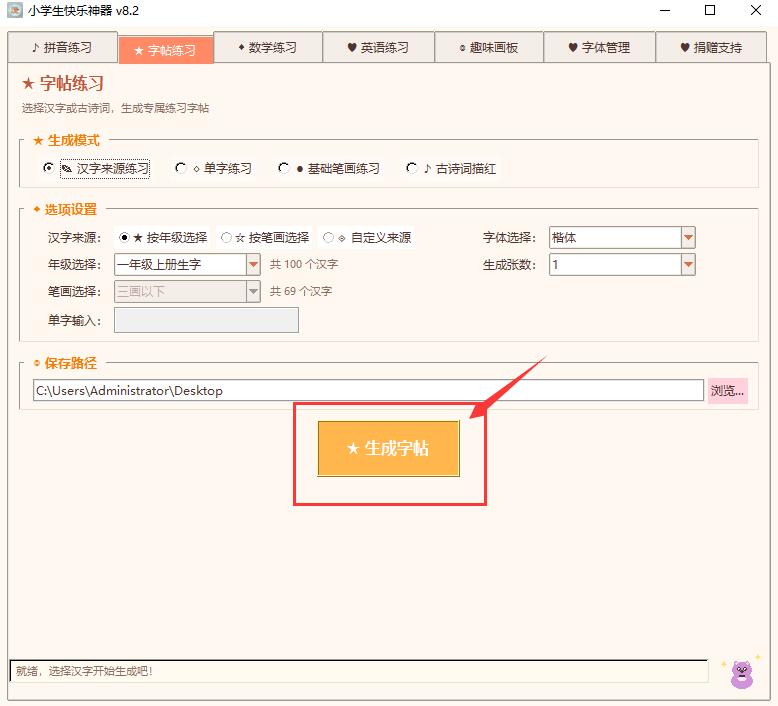Screen dimensions: 778x706
Task: Expand the 年级选择 dropdown arrow
Action: click(253, 264)
